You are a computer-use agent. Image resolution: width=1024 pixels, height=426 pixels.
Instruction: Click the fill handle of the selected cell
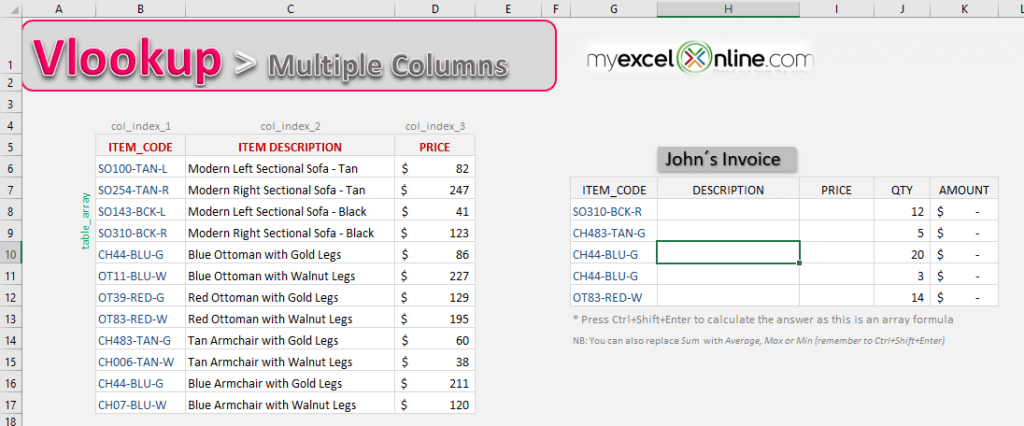tap(799, 263)
